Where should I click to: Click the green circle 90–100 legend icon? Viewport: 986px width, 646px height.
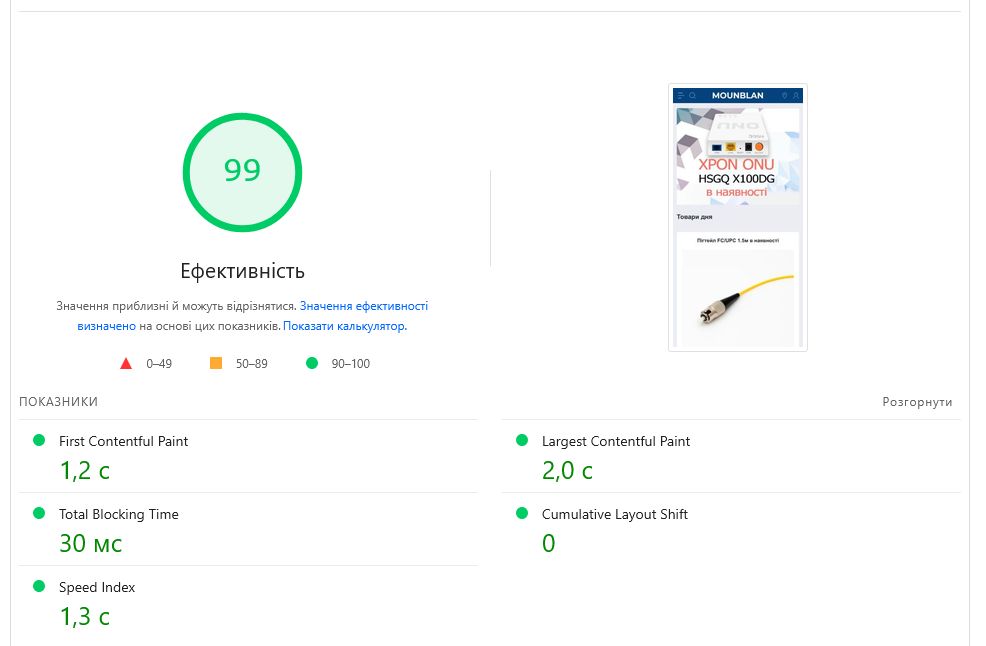click(x=312, y=363)
